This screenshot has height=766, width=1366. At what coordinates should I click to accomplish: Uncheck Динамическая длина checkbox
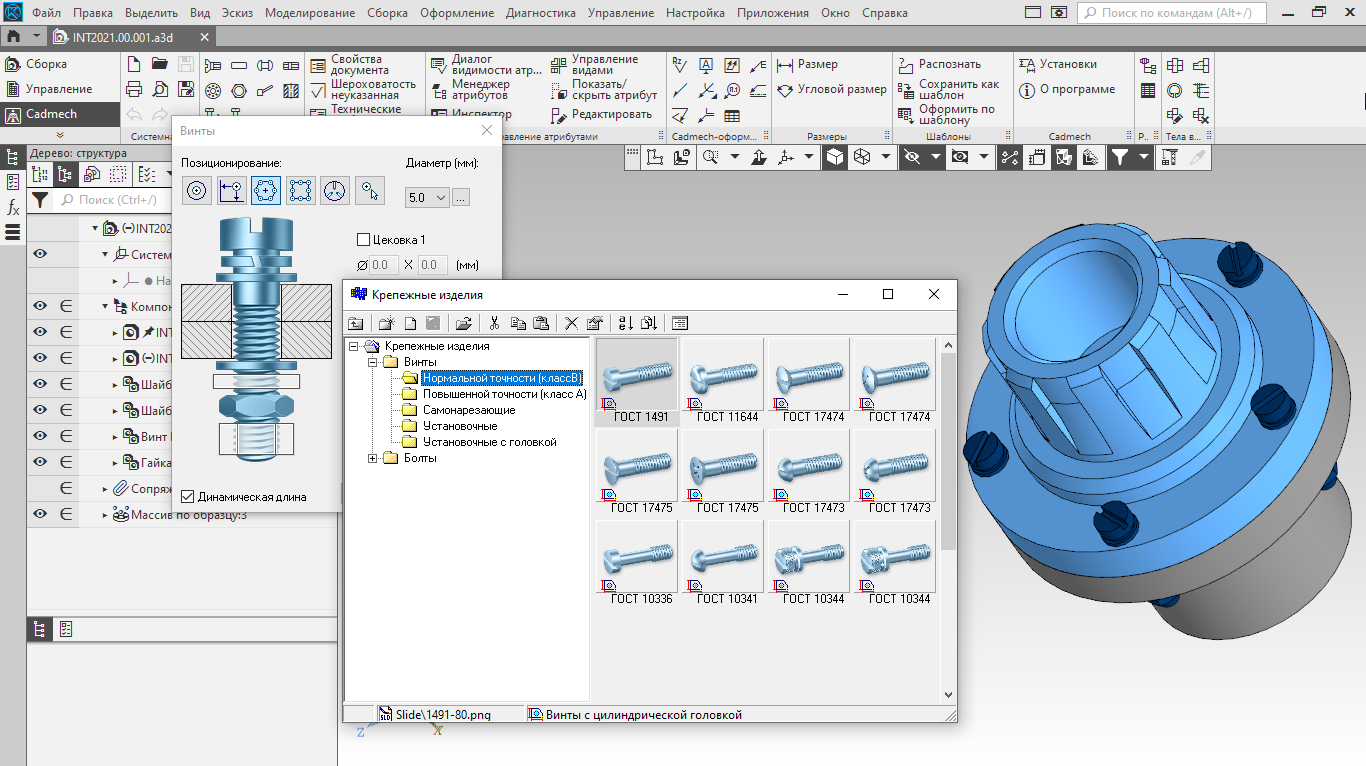tap(188, 496)
